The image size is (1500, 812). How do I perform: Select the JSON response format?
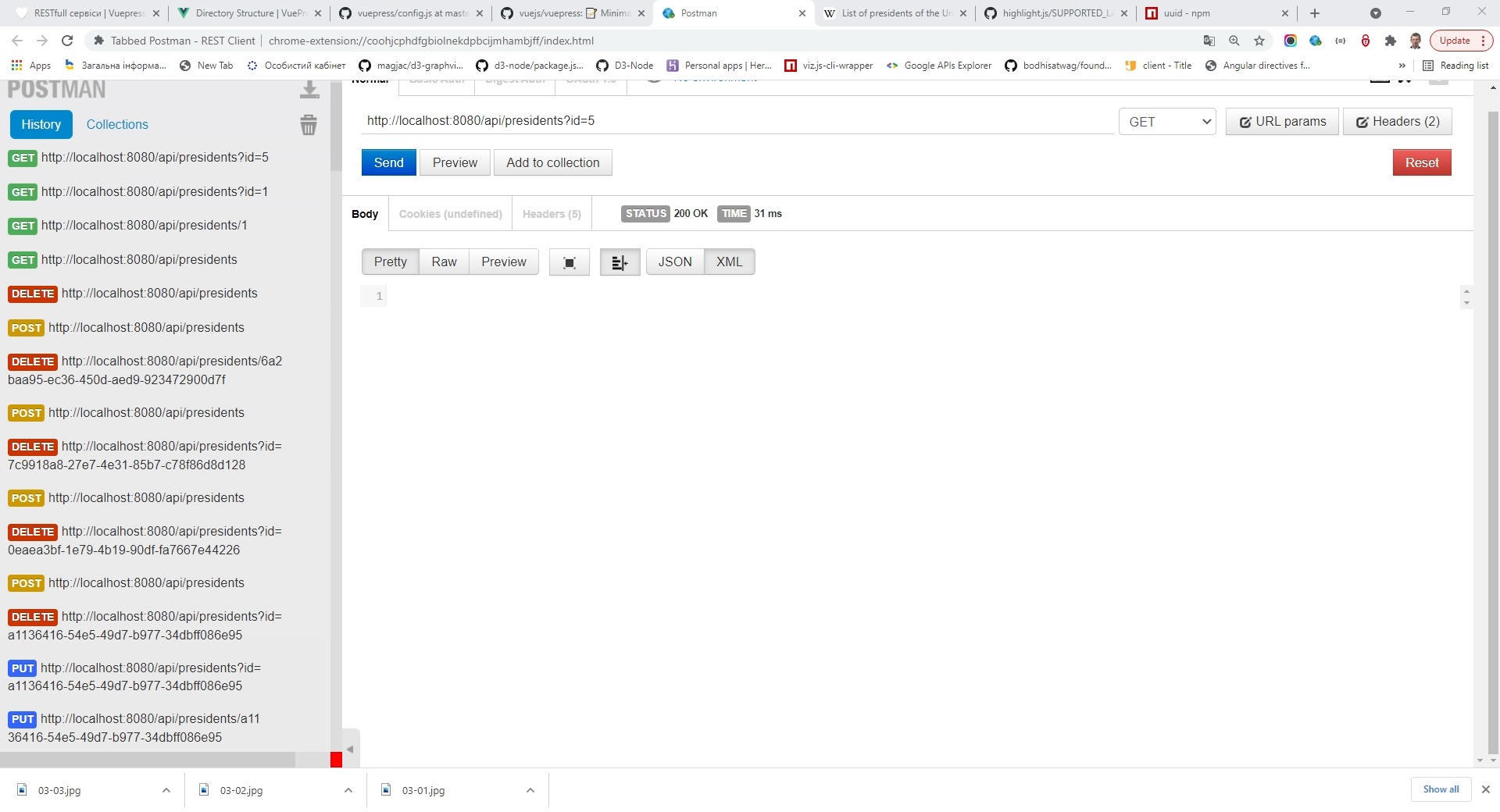(674, 262)
